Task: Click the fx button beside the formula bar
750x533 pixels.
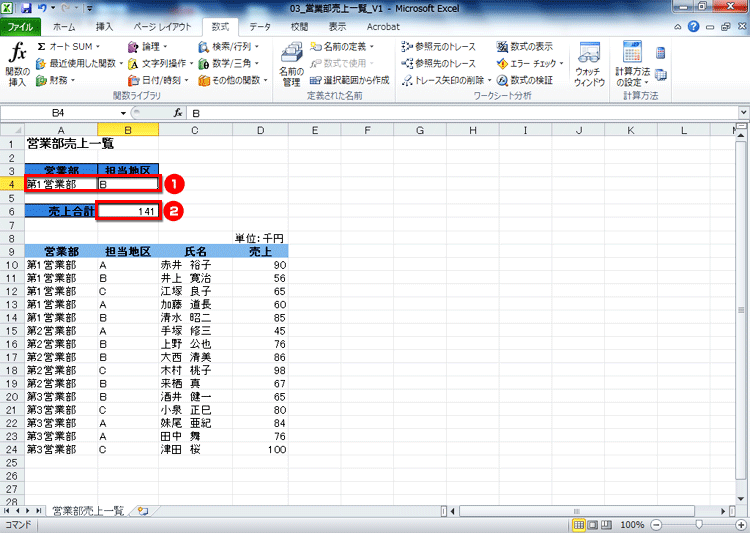Action: [x=177, y=113]
